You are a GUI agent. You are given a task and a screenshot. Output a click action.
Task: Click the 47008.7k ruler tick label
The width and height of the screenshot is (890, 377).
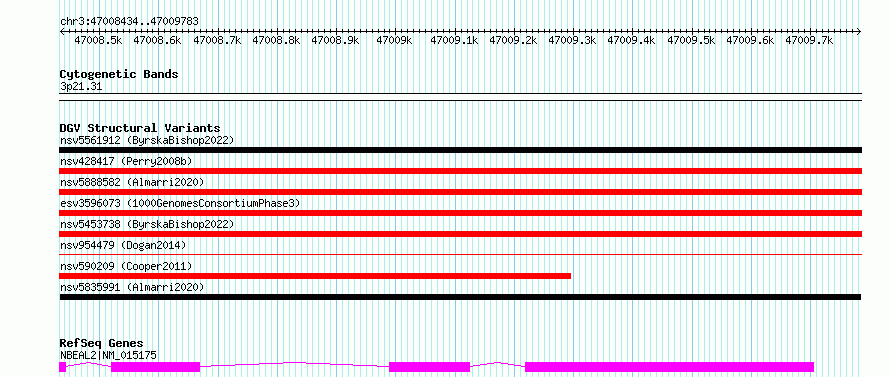coord(217,40)
